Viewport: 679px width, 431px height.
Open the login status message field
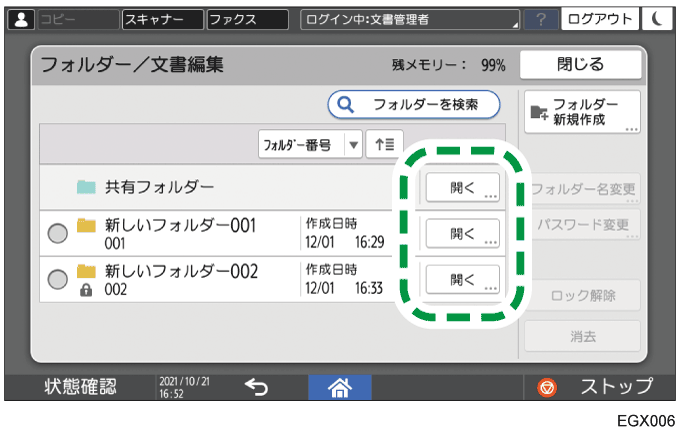(x=410, y=19)
